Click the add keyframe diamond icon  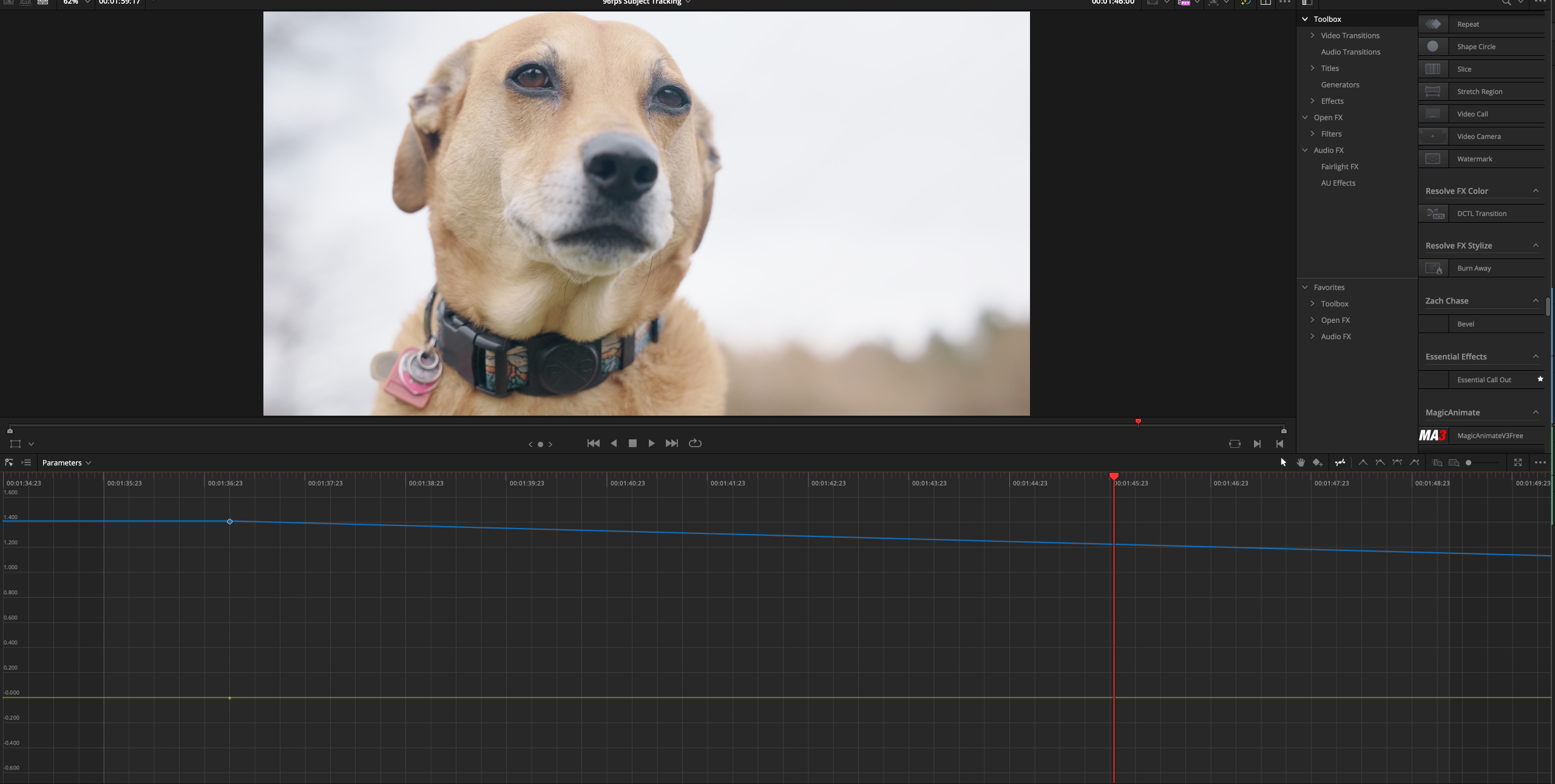pos(1318,462)
